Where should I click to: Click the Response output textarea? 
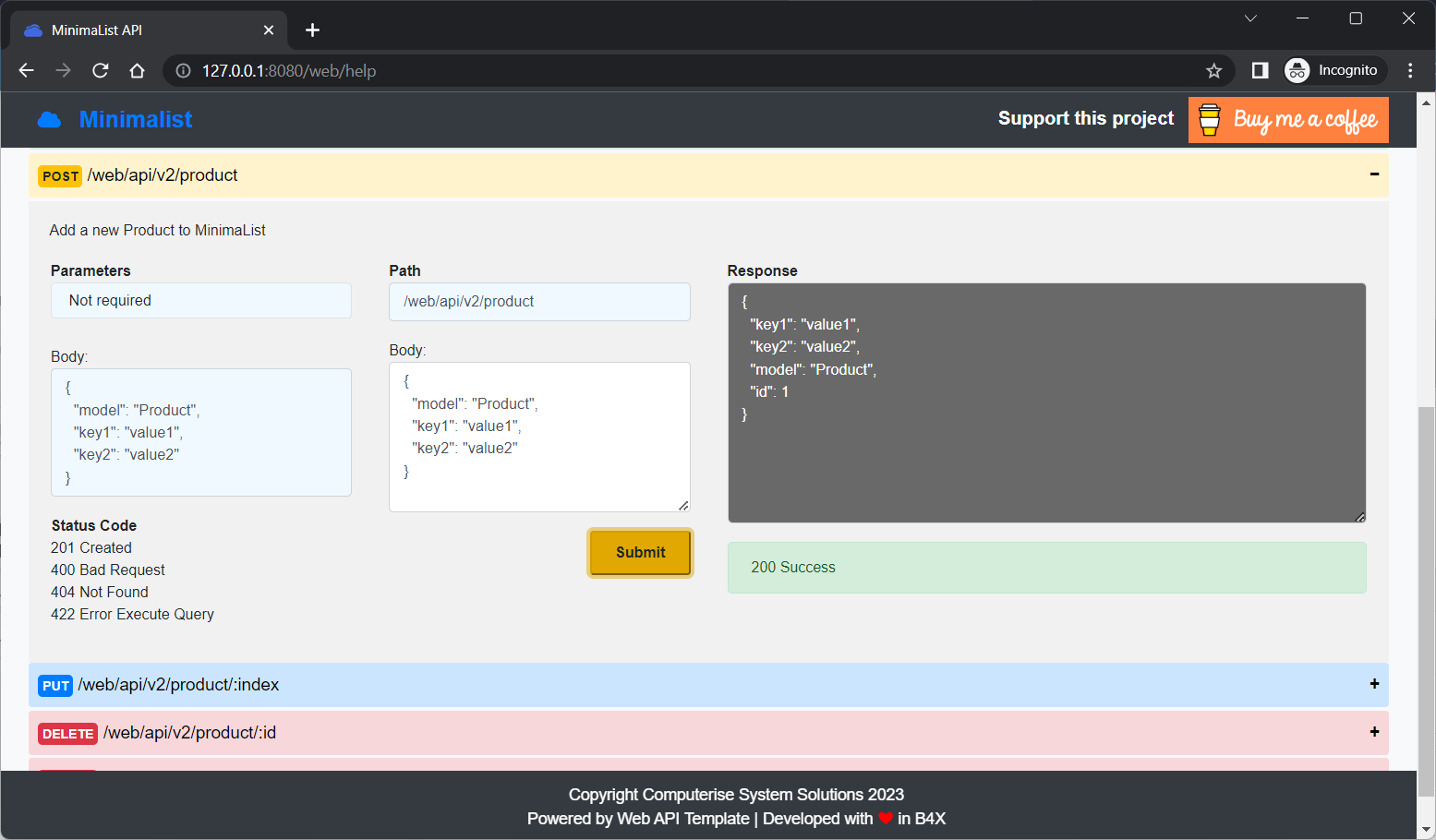1046,402
